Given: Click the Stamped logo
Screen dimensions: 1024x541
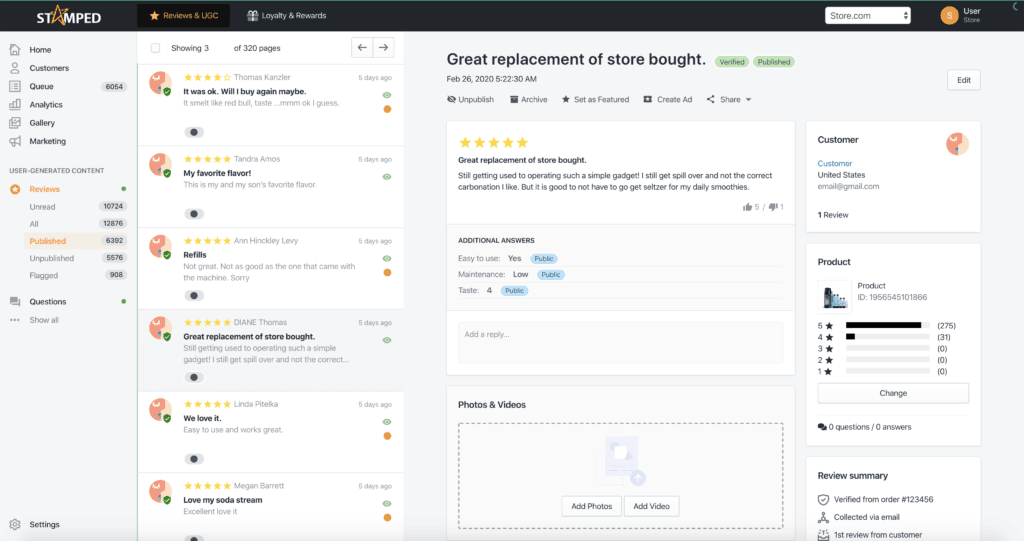Looking at the screenshot, I should pyautogui.click(x=69, y=16).
